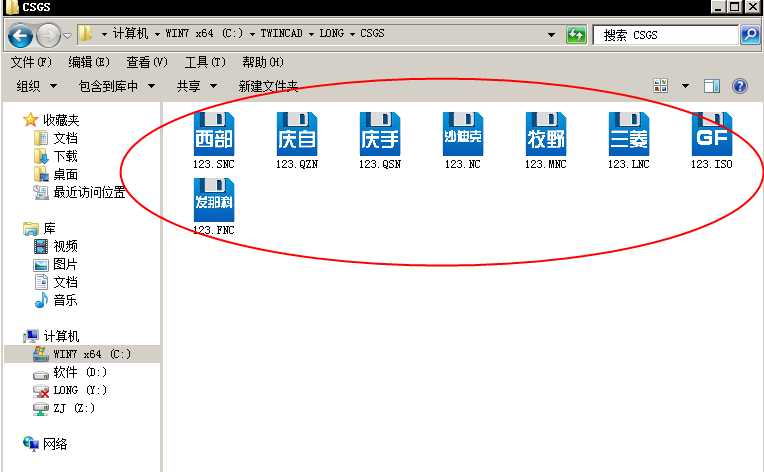Expand view options dropdown arrow
The image size is (764, 472).
pos(685,86)
